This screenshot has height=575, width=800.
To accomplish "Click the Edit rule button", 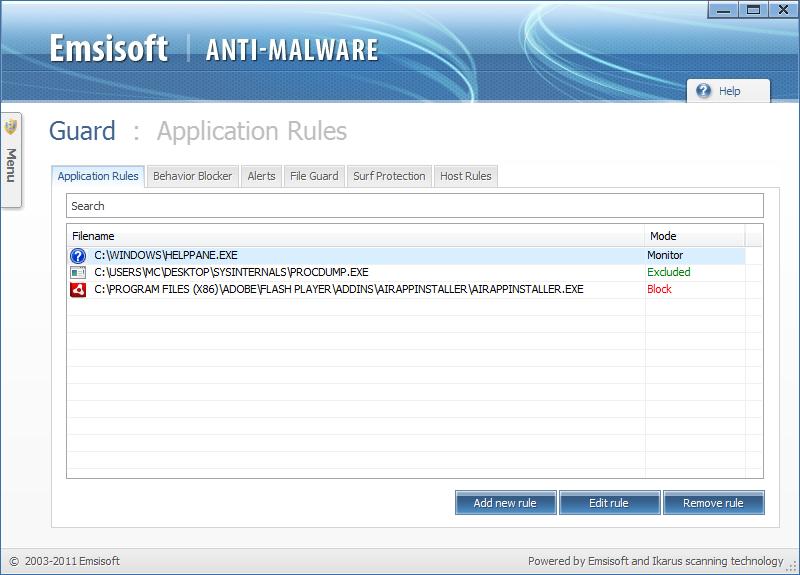I will [609, 503].
